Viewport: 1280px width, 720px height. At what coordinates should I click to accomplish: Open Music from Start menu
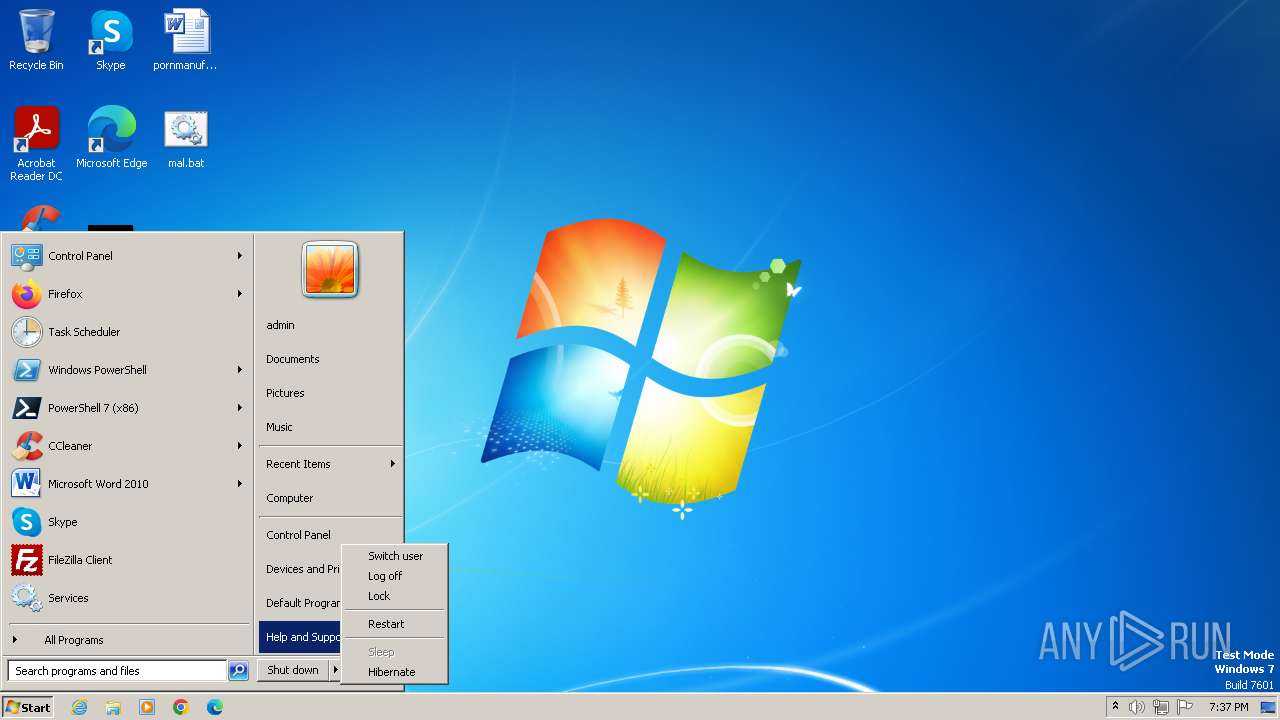330,427
